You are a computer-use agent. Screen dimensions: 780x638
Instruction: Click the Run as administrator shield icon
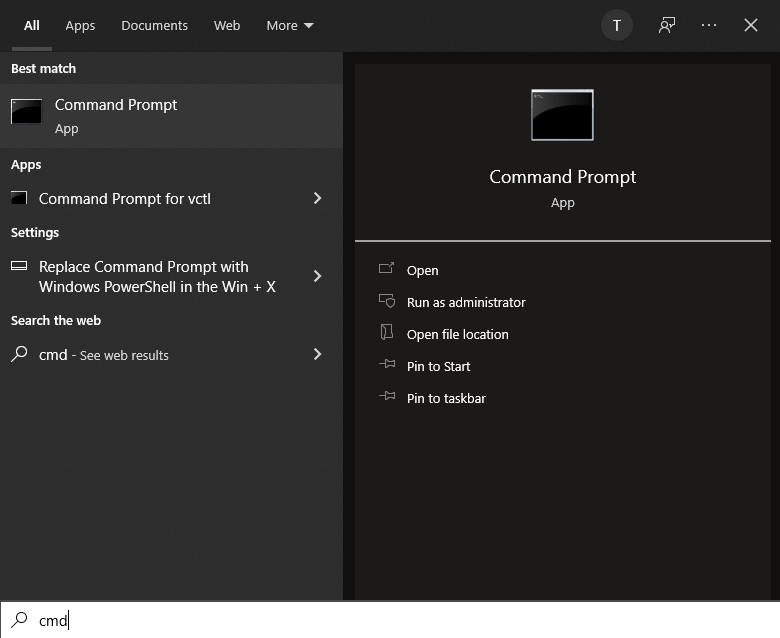387,302
